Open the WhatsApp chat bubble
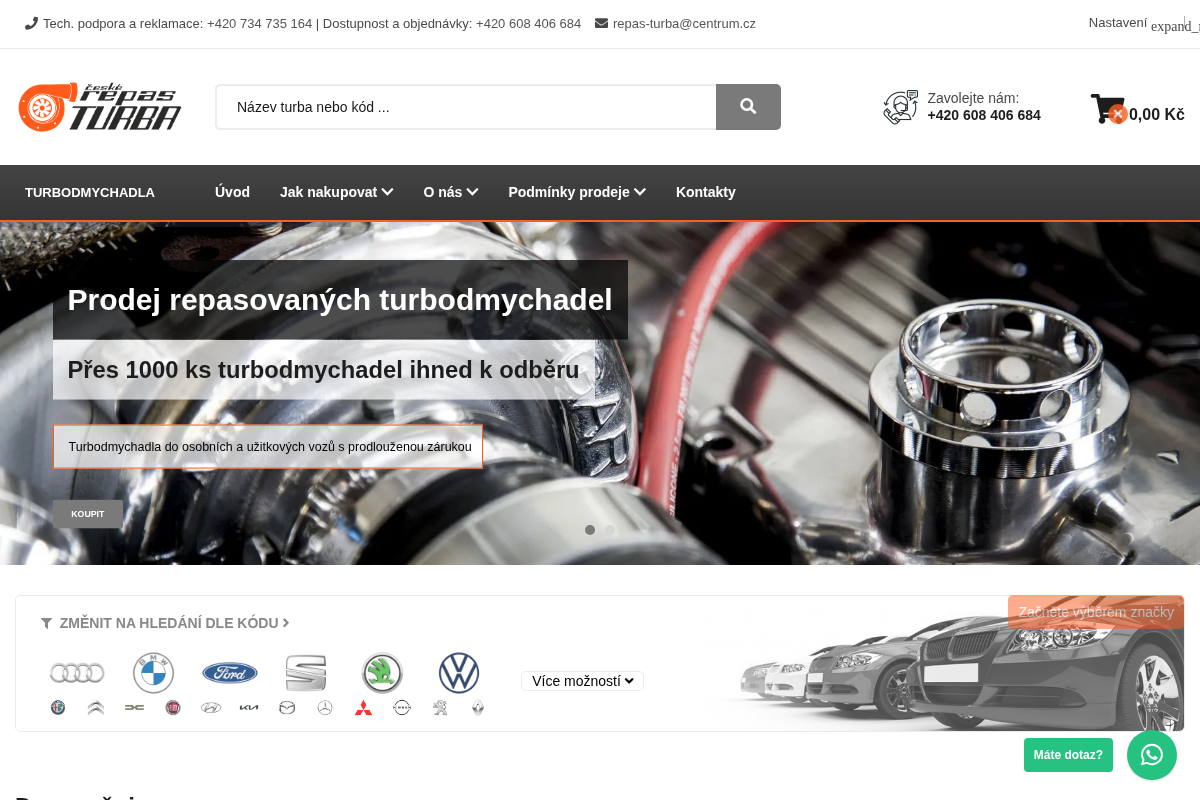The image size is (1200, 800). coord(1152,755)
